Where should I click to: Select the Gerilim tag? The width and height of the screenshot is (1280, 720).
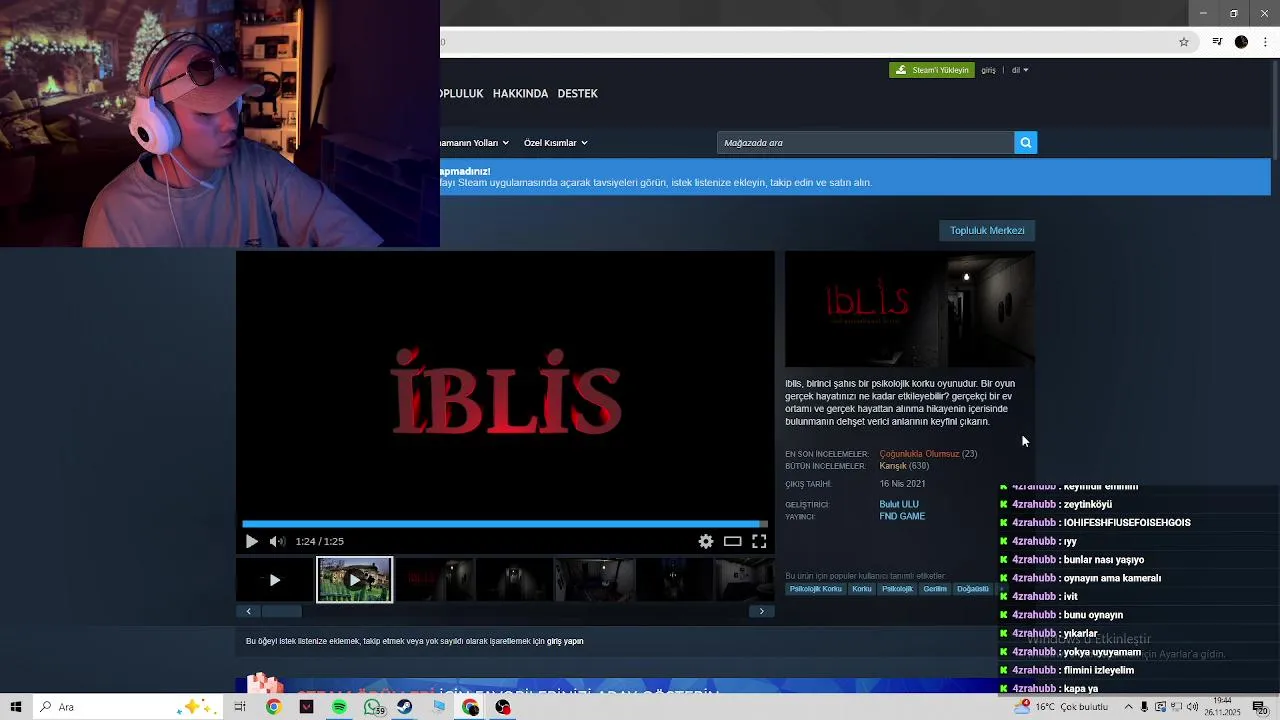pyautogui.click(x=935, y=589)
